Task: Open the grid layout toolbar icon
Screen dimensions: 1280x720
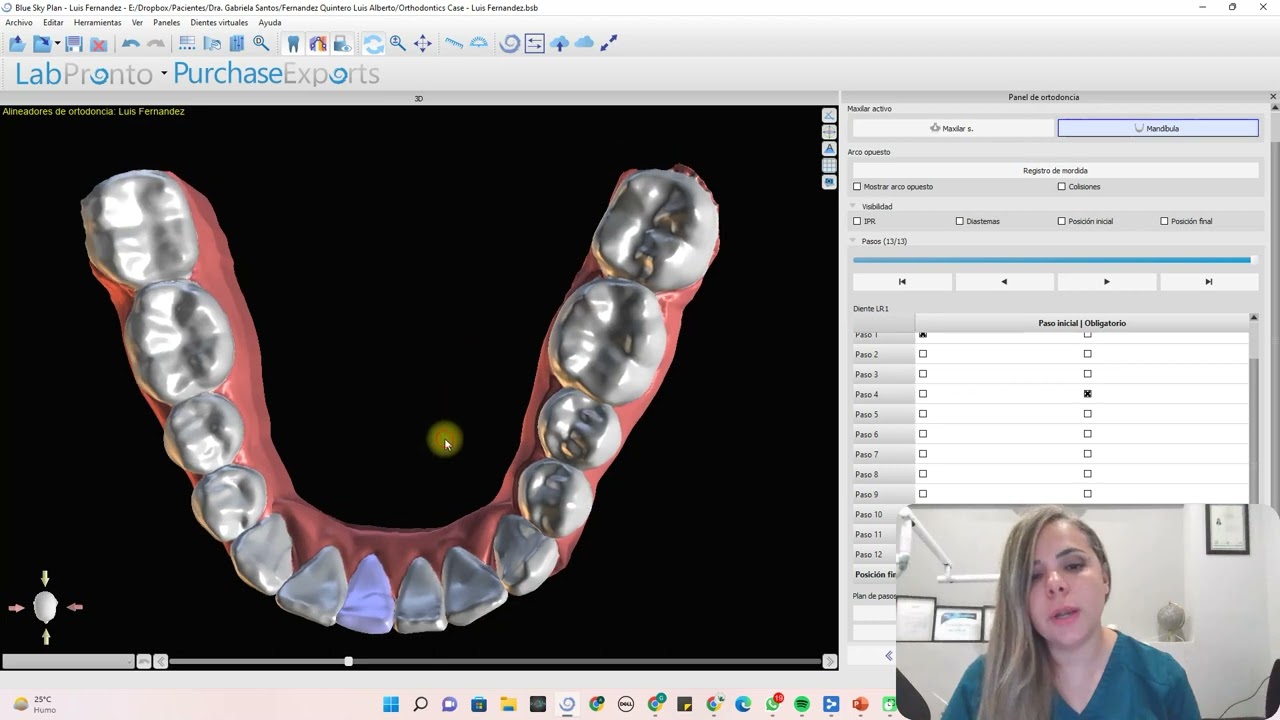Action: (187, 44)
